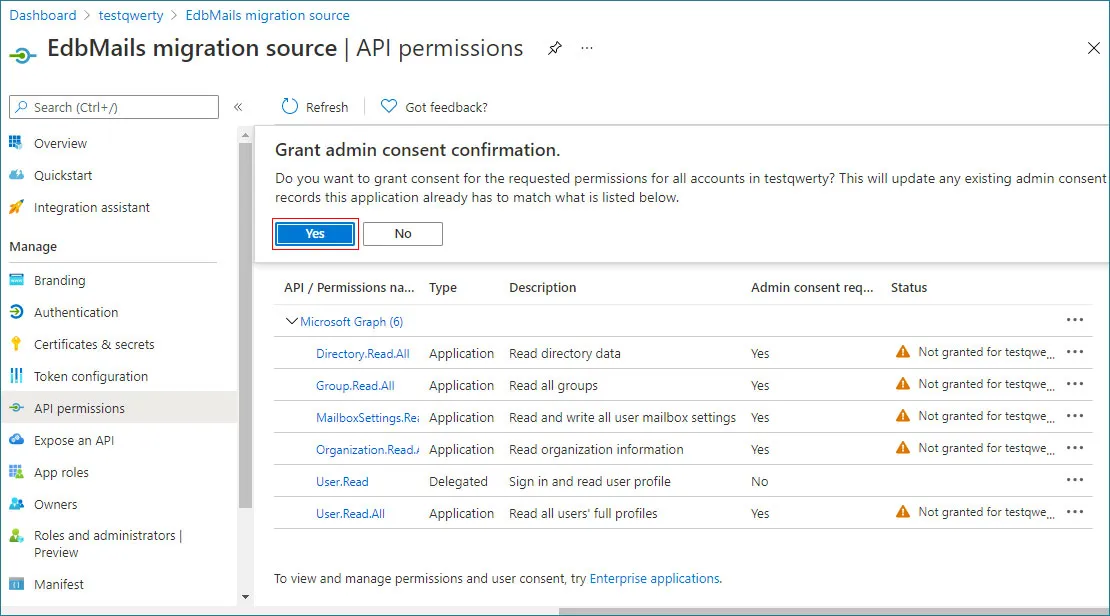1110x616 pixels.
Task: Open the EdbMails migration source breadcrumb
Action: 268,15
